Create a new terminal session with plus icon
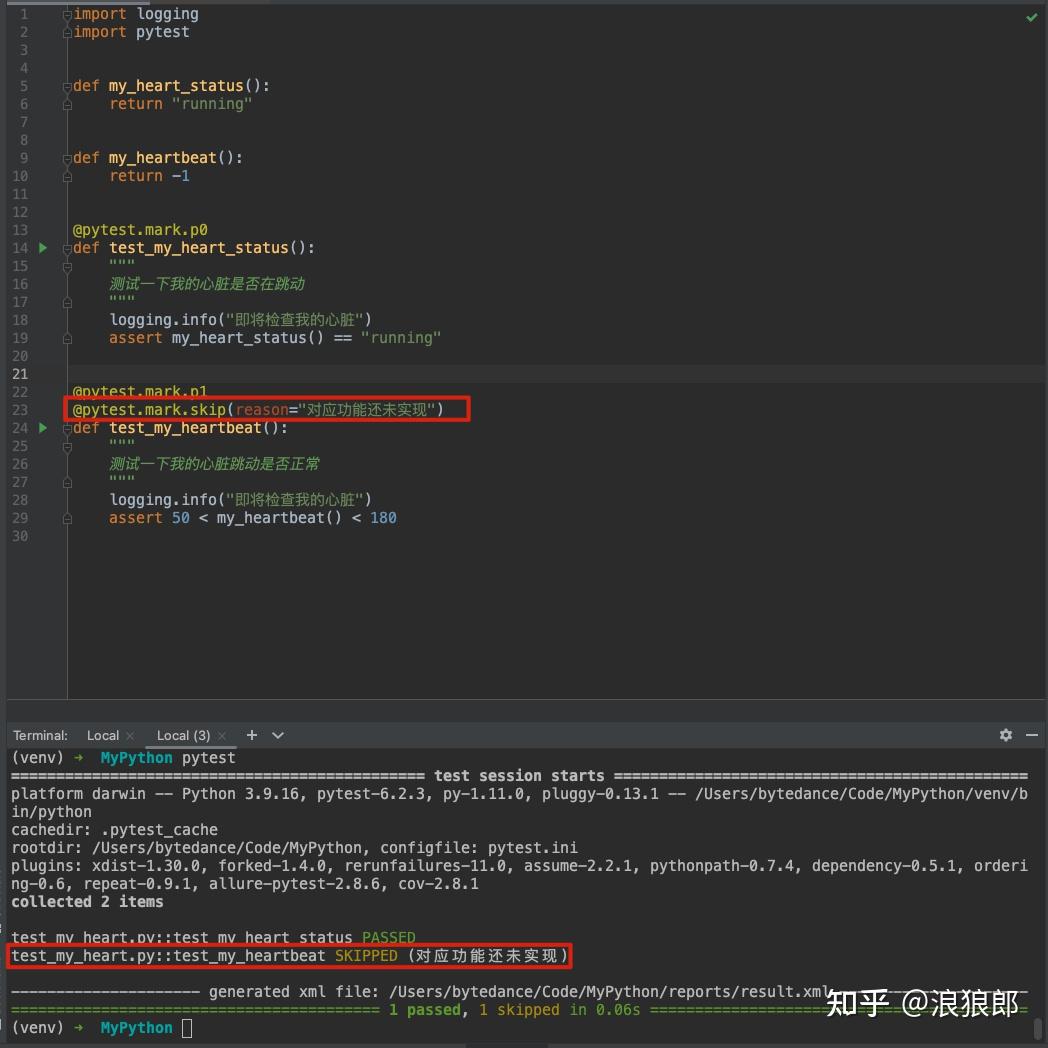The image size is (1048, 1048). click(251, 735)
